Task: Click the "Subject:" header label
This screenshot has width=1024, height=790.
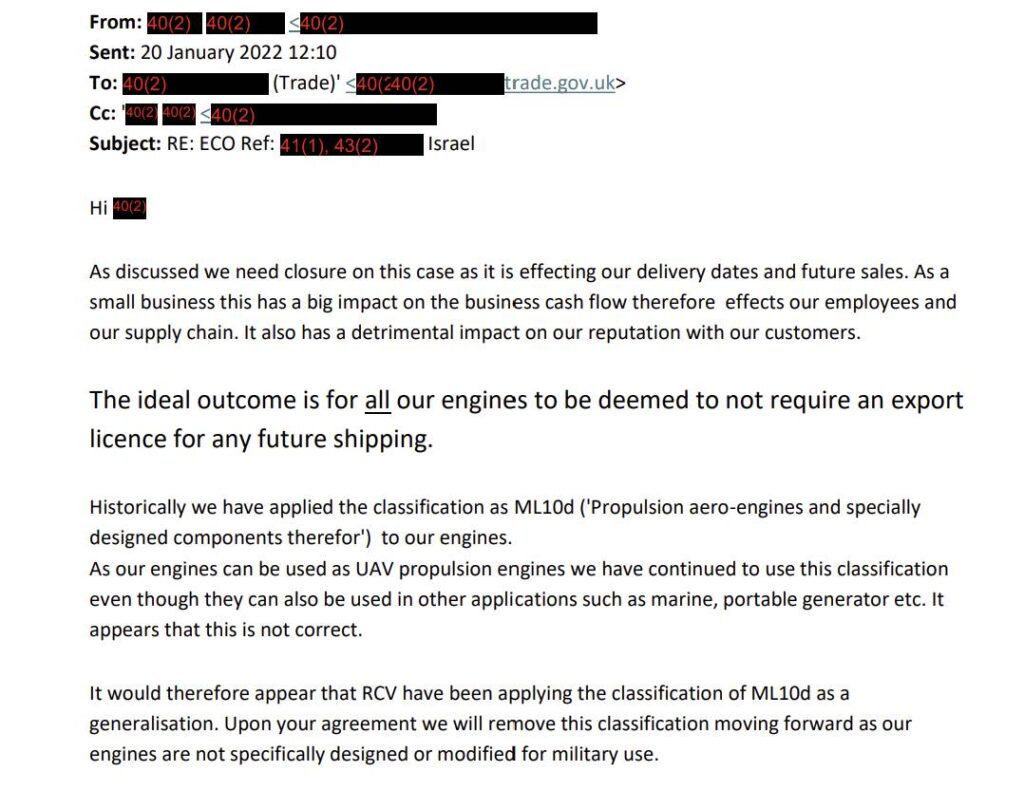Action: (x=124, y=143)
